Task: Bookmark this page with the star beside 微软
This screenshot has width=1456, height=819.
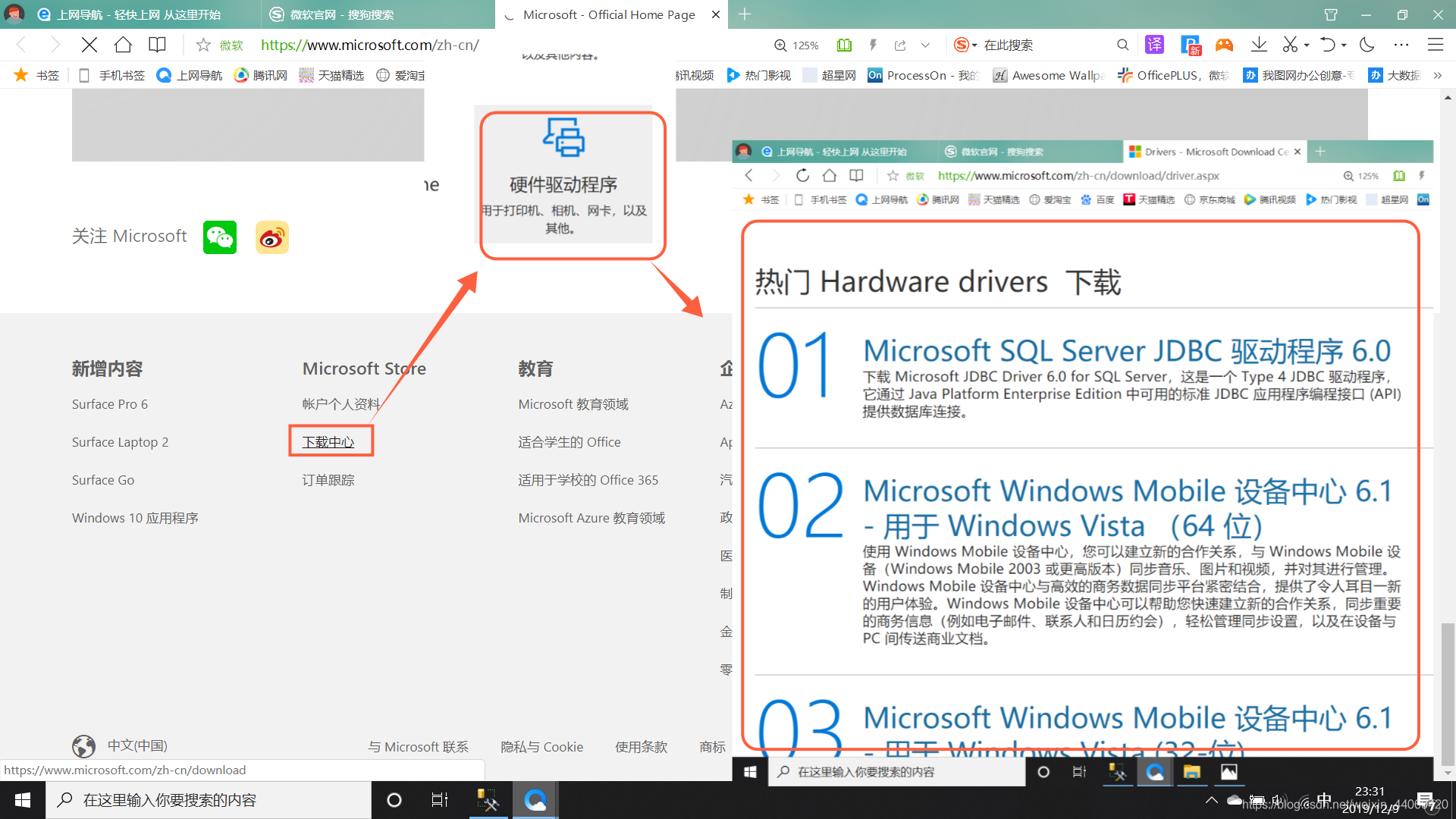Action: 203,45
